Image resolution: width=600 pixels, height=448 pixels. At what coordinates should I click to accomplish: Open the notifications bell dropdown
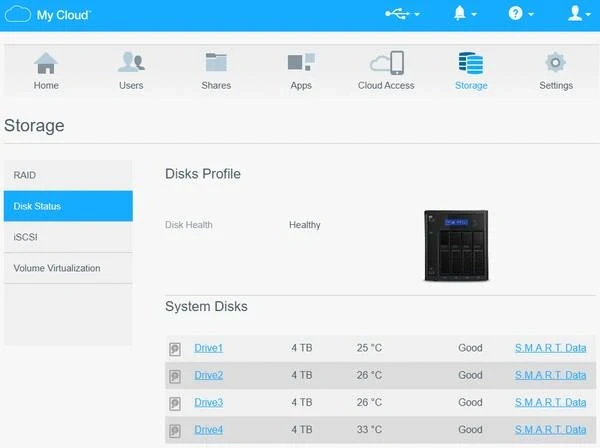pyautogui.click(x=465, y=14)
